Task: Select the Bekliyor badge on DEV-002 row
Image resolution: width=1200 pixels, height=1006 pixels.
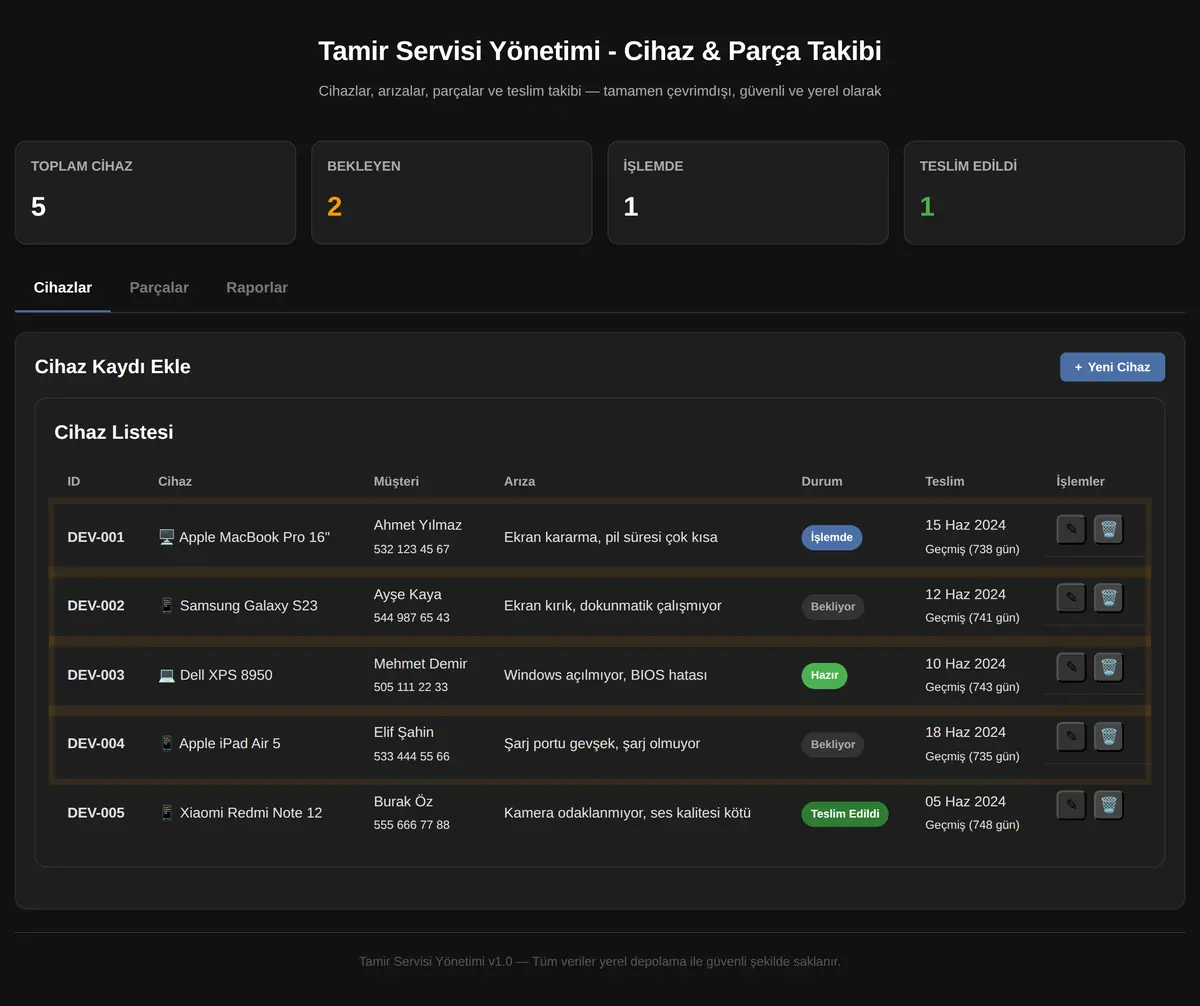Action: (833, 606)
